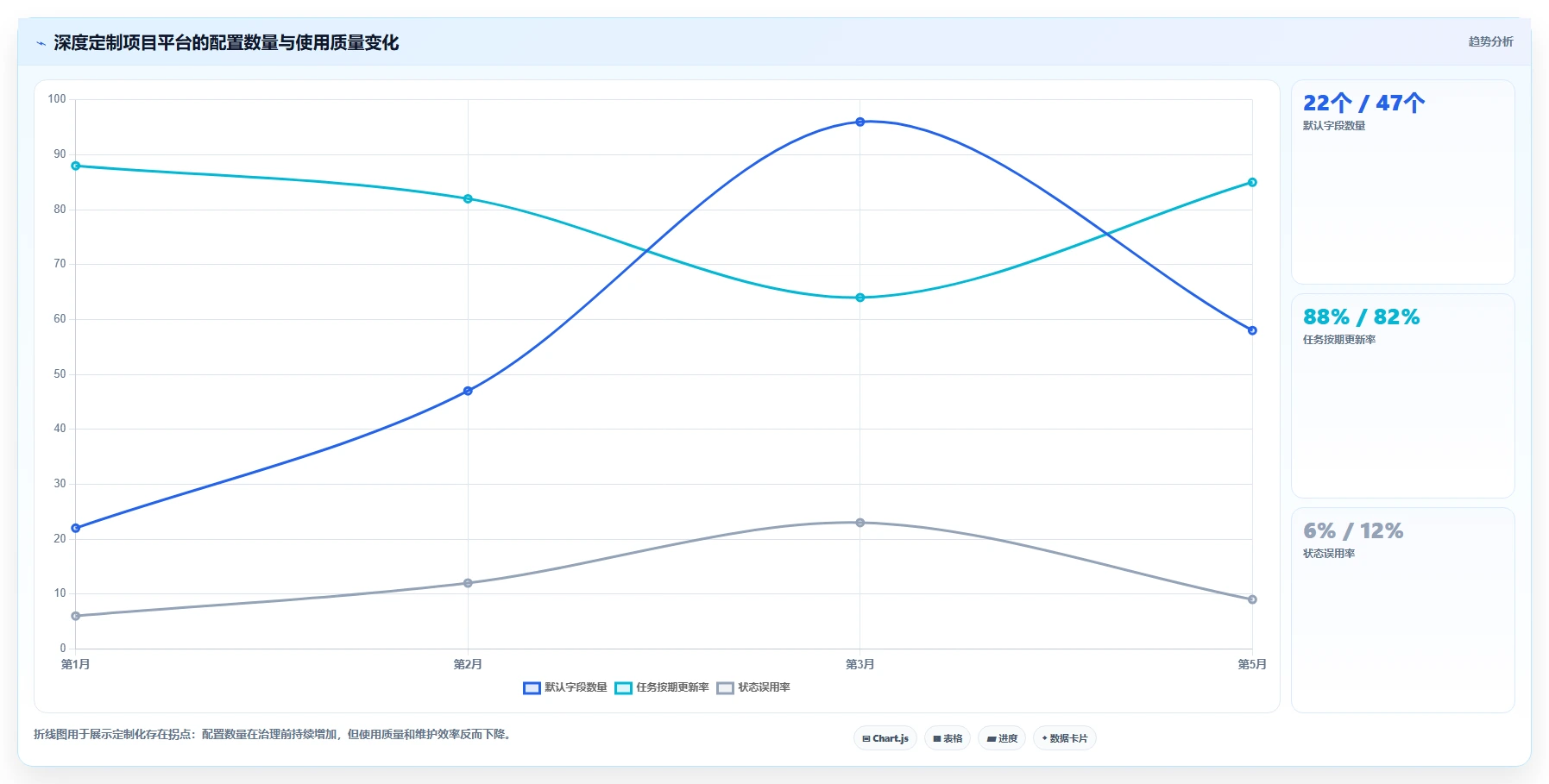Click the teal low point at 第3月

(x=860, y=298)
